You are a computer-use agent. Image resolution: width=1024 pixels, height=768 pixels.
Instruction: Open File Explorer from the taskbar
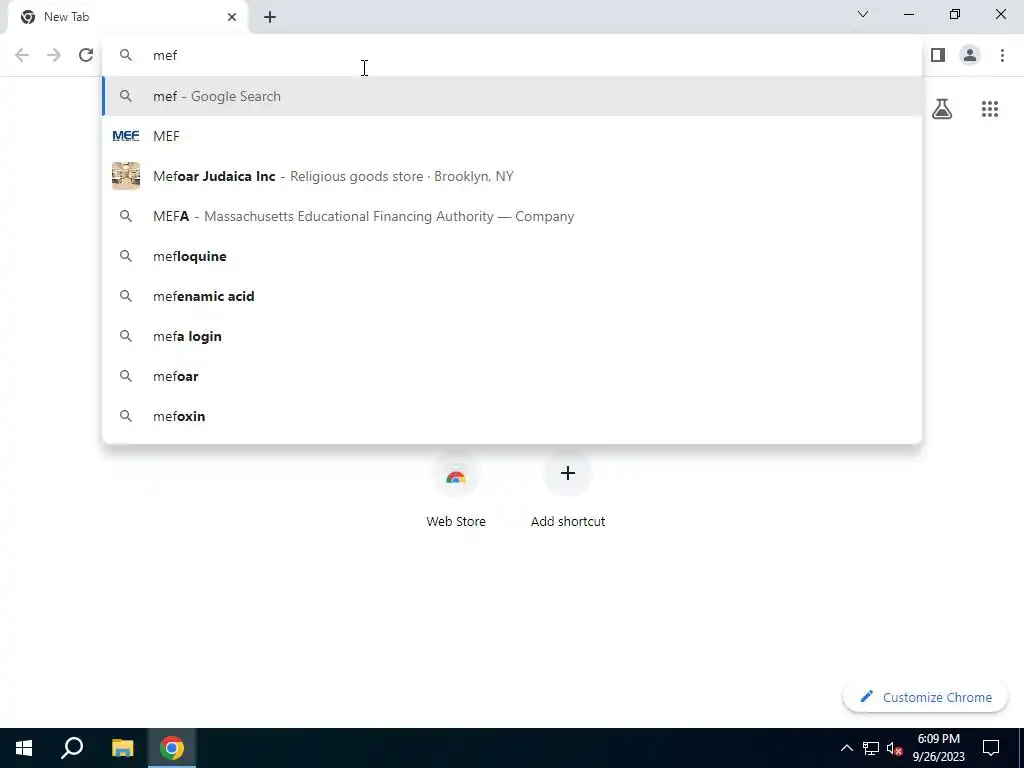[x=122, y=748]
